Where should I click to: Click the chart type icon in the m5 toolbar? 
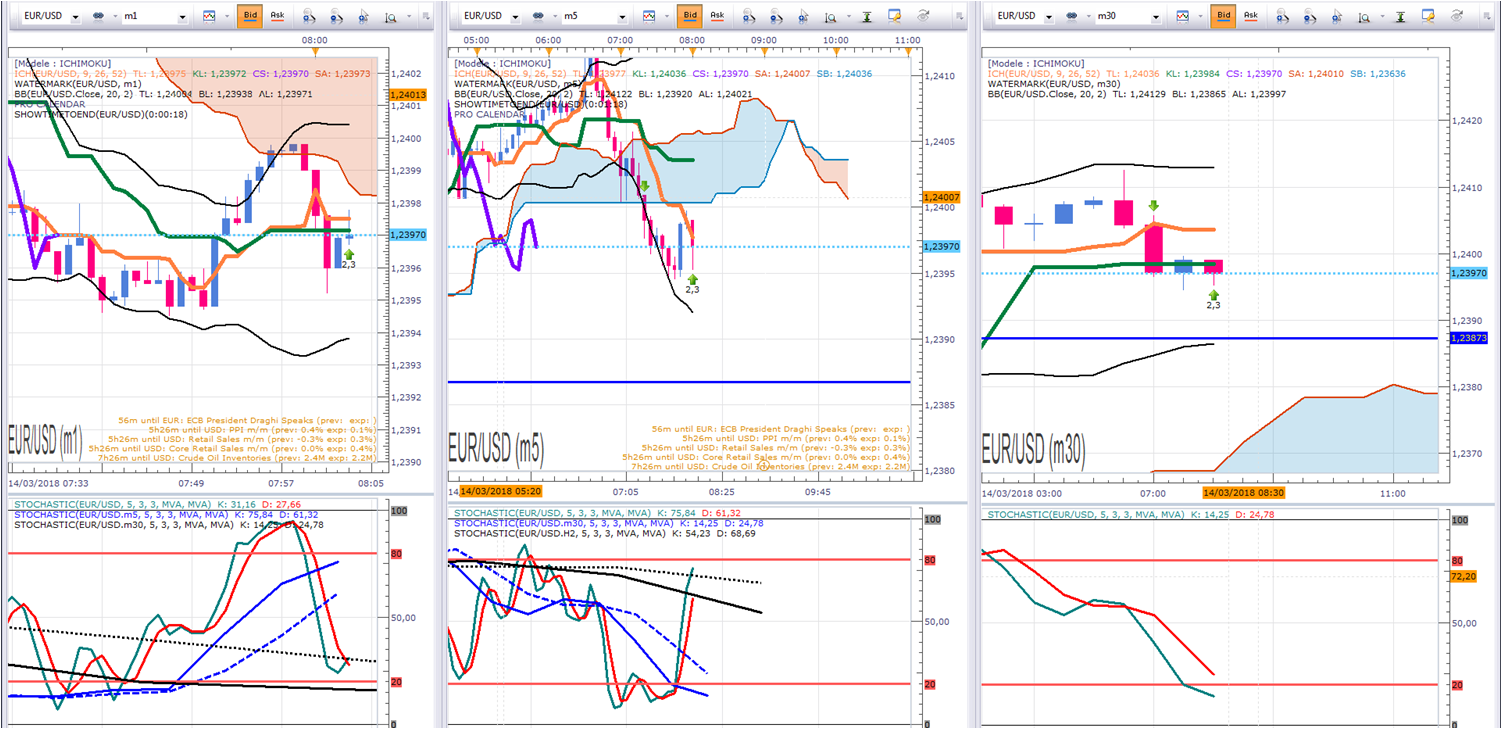point(649,16)
